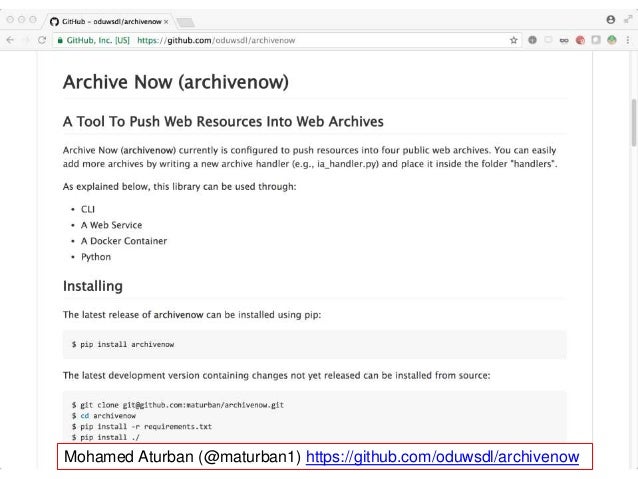Bookmark page with star icon
This screenshot has width=638, height=479.
(513, 40)
